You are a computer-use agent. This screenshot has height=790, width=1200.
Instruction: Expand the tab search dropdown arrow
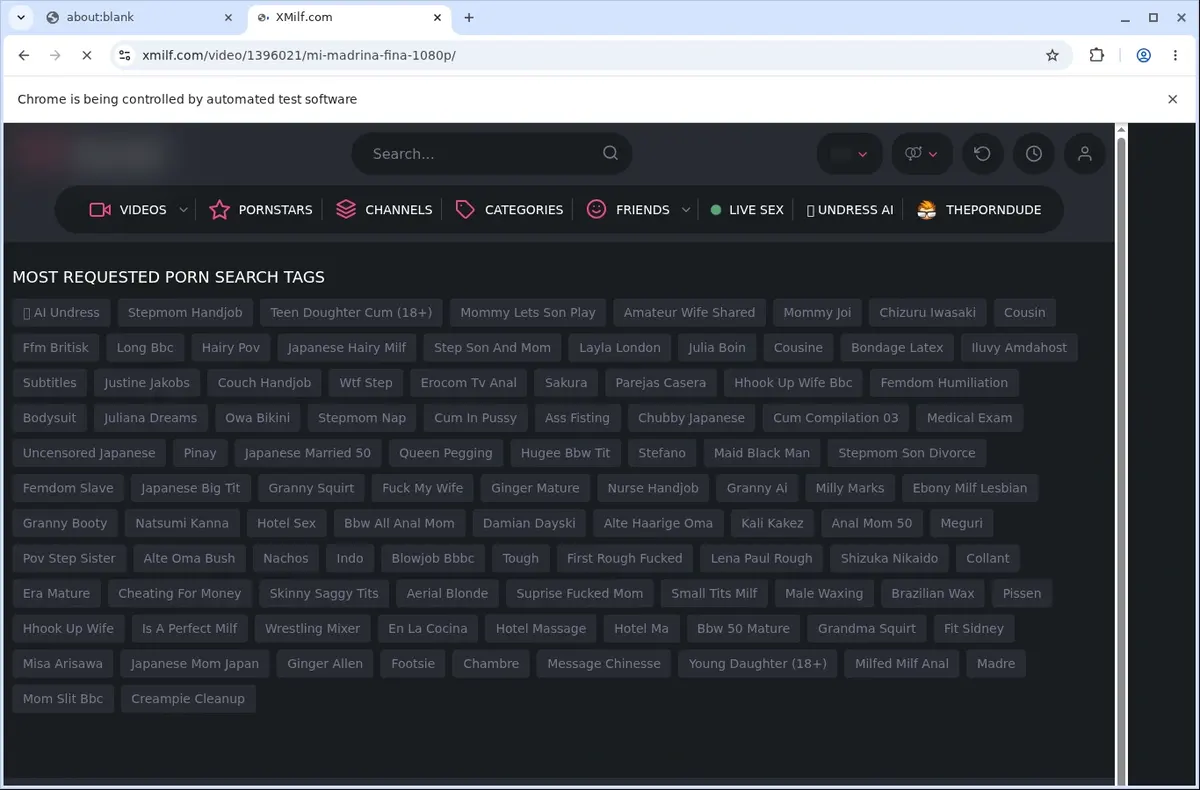click(20, 17)
